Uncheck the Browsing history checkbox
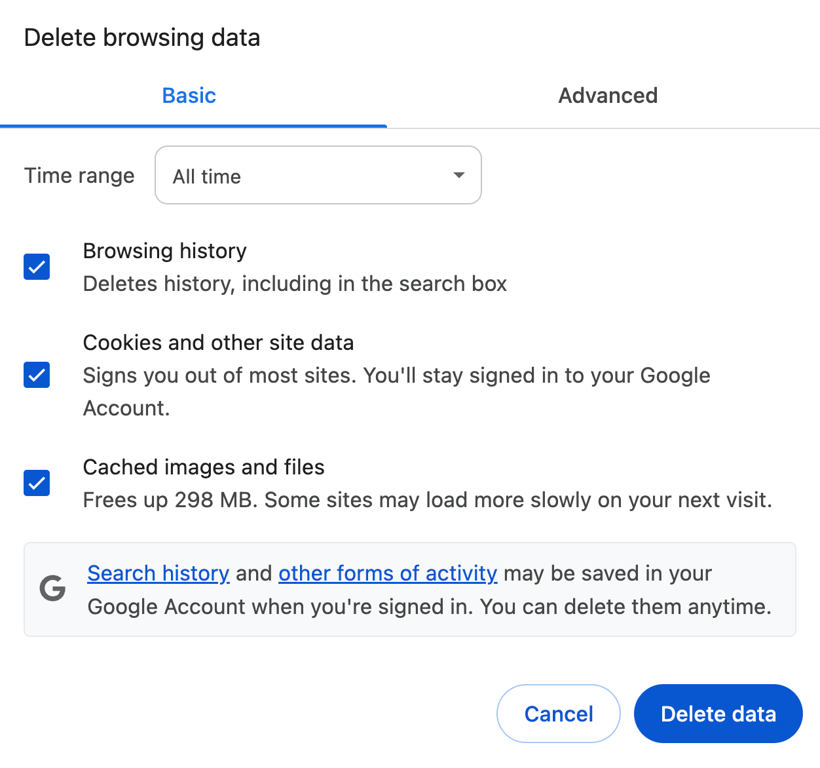This screenshot has height=768, width=820. 36,267
